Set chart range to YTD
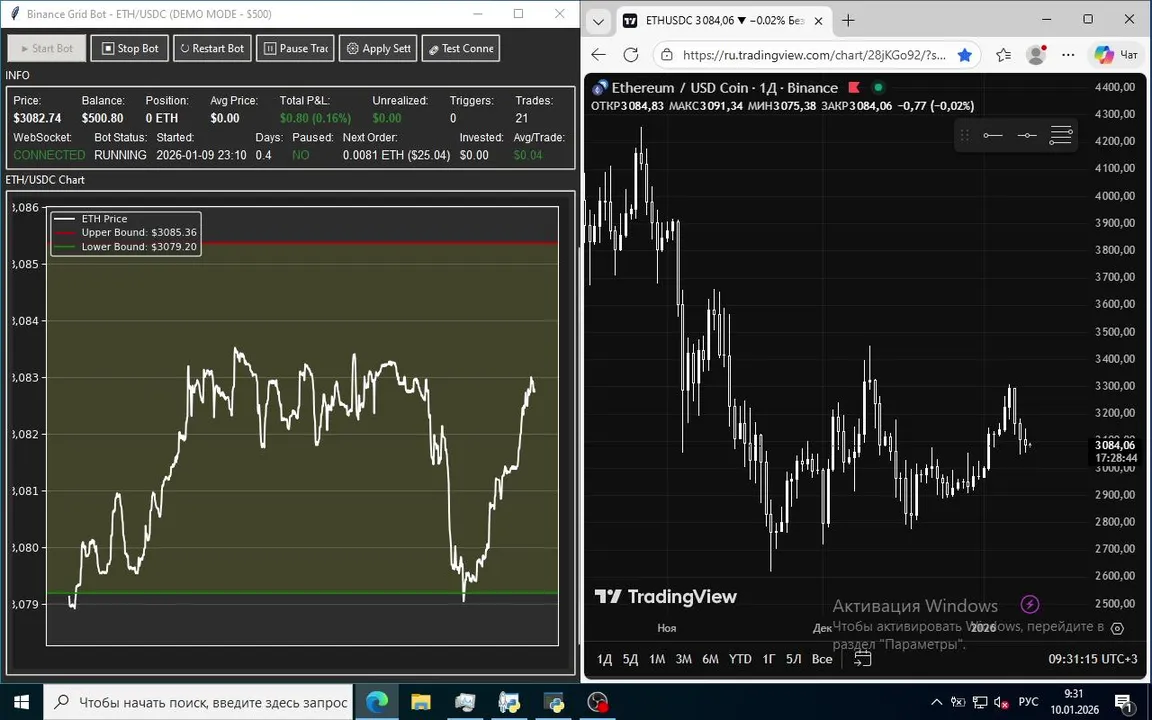 pyautogui.click(x=740, y=659)
